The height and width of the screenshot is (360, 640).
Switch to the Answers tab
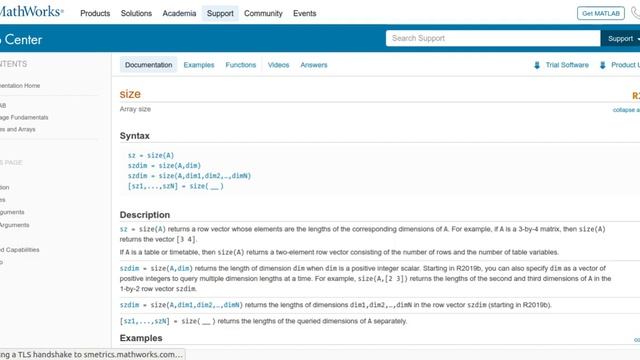tap(314, 65)
